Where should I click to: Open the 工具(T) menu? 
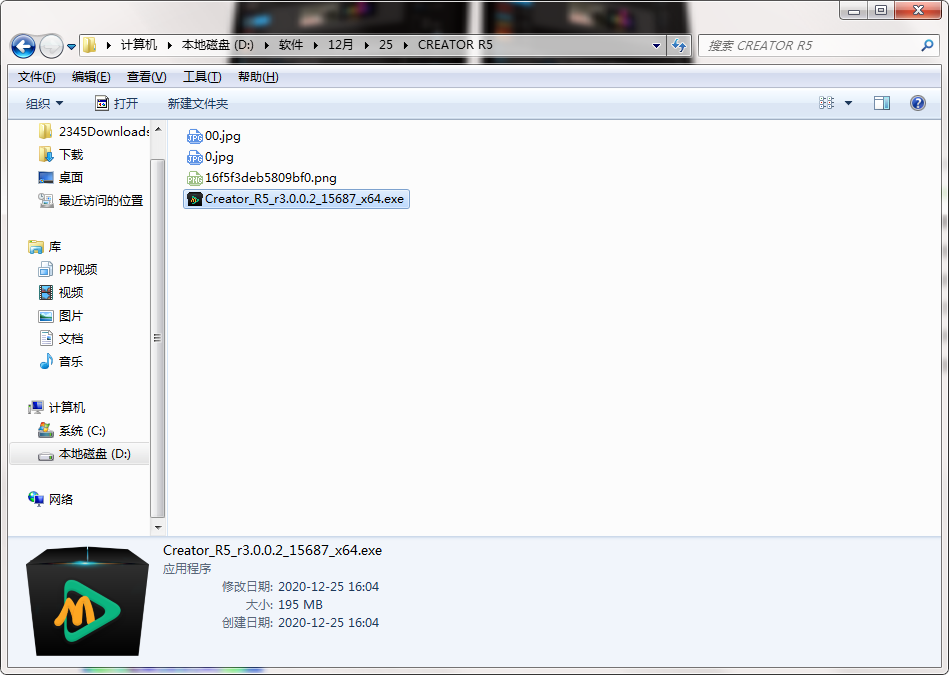(x=202, y=77)
